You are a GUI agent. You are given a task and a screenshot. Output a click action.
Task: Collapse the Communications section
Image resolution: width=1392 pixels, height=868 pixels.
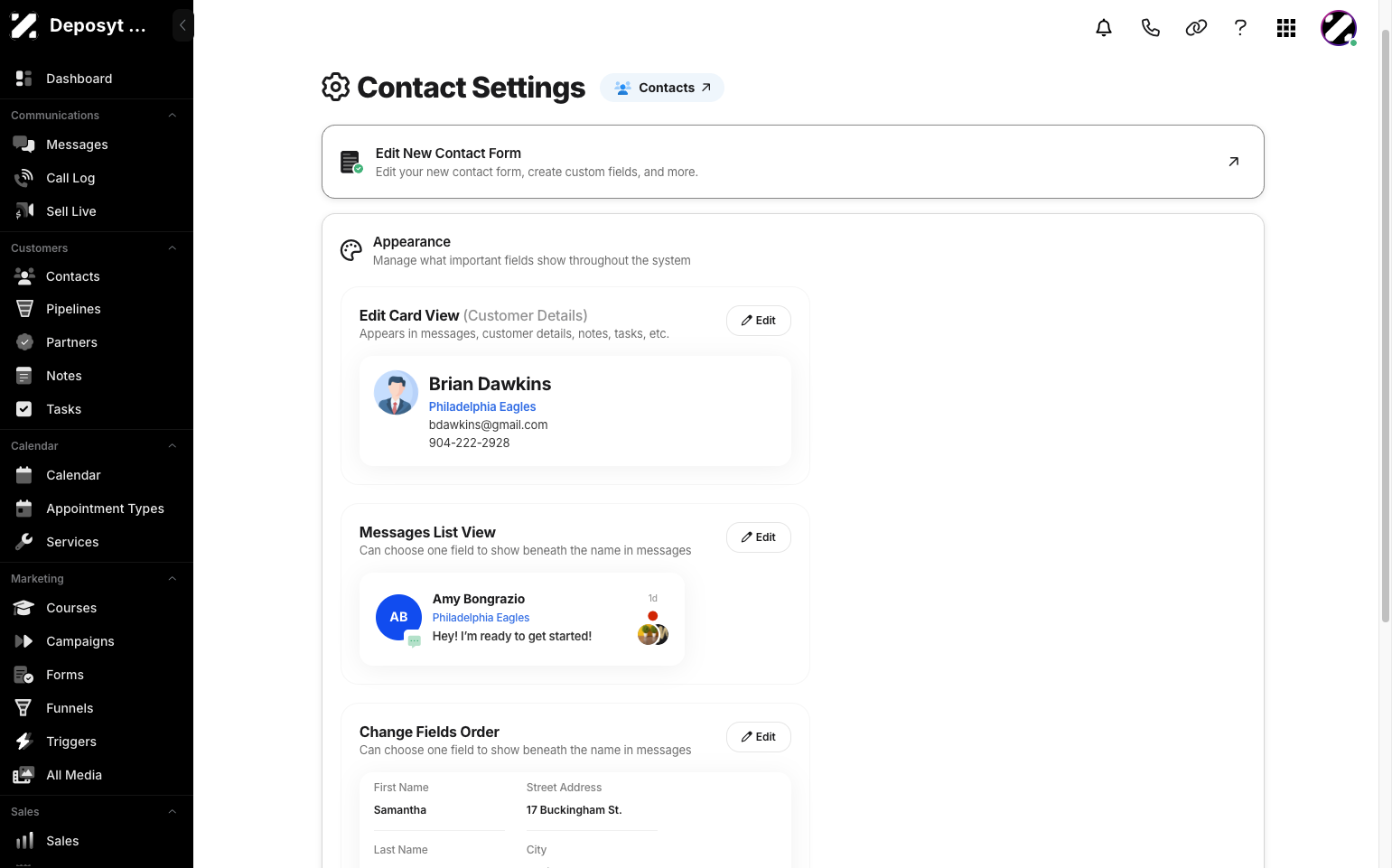pyautogui.click(x=173, y=116)
